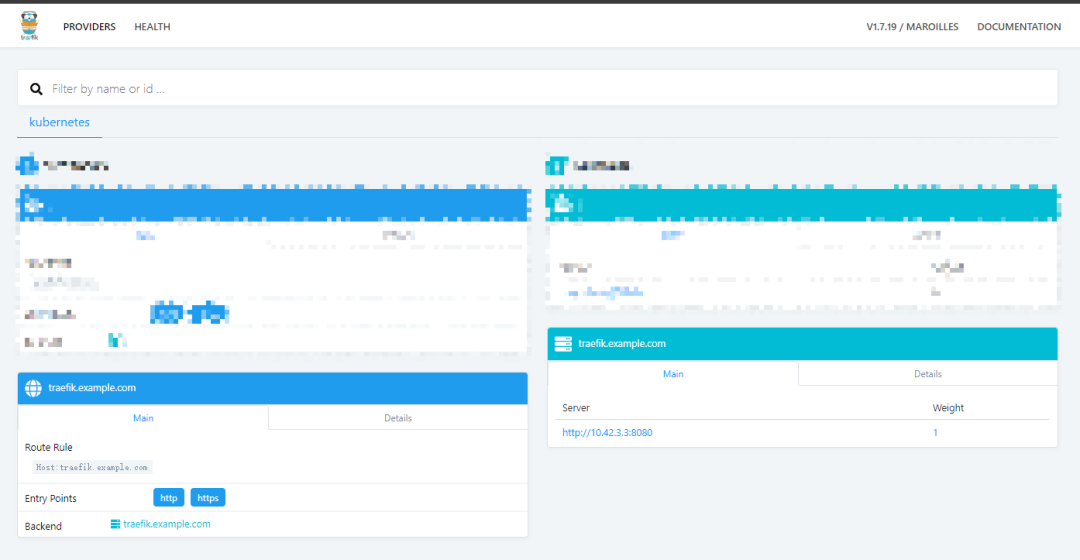
Task: Open the Health page
Action: coord(152,27)
